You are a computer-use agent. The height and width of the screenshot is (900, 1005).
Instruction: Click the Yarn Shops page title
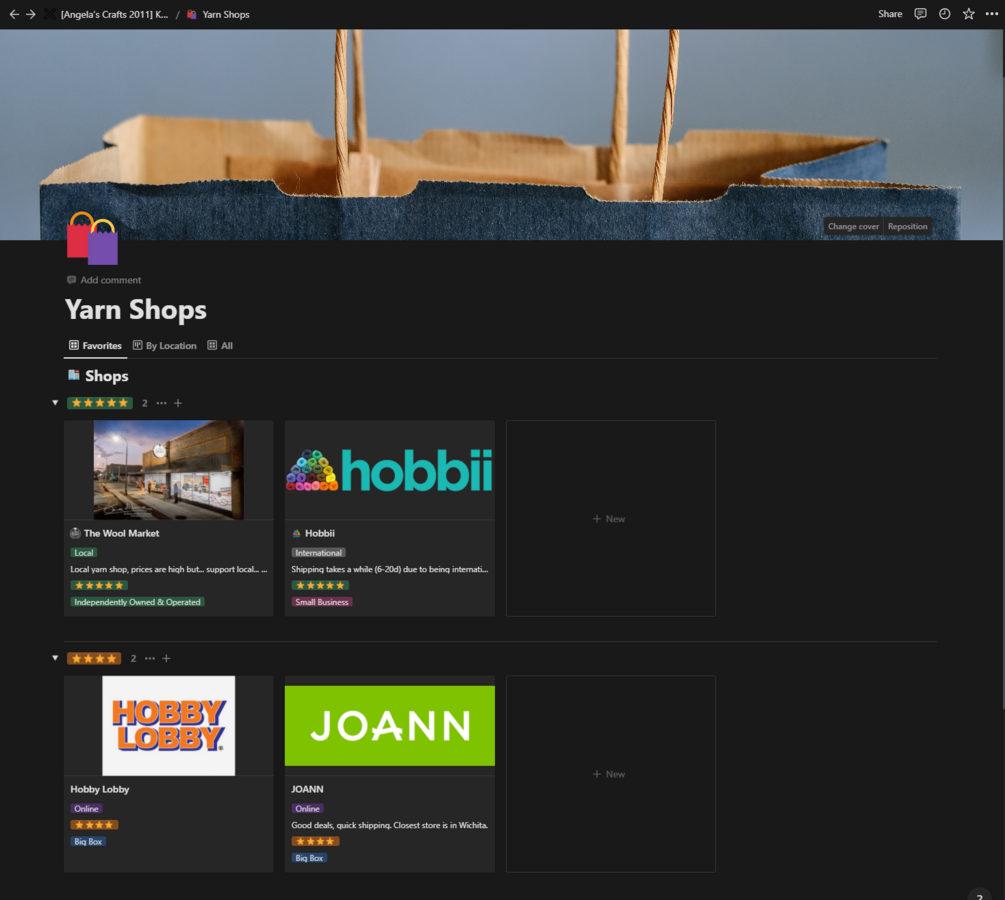tap(136, 310)
